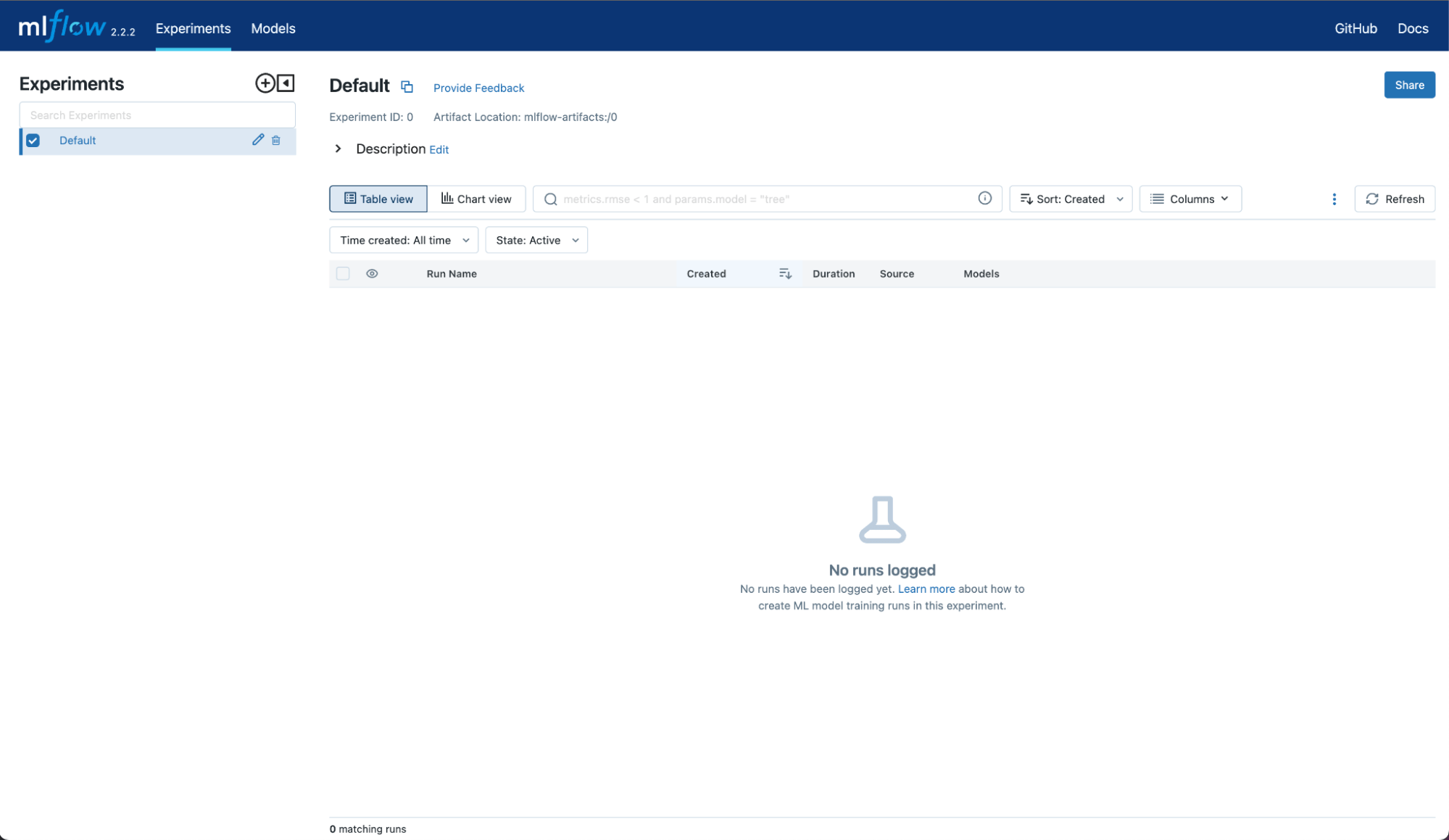This screenshot has height=840, width=1449.
Task: Open the three-dot more options menu
Action: pyautogui.click(x=1334, y=199)
